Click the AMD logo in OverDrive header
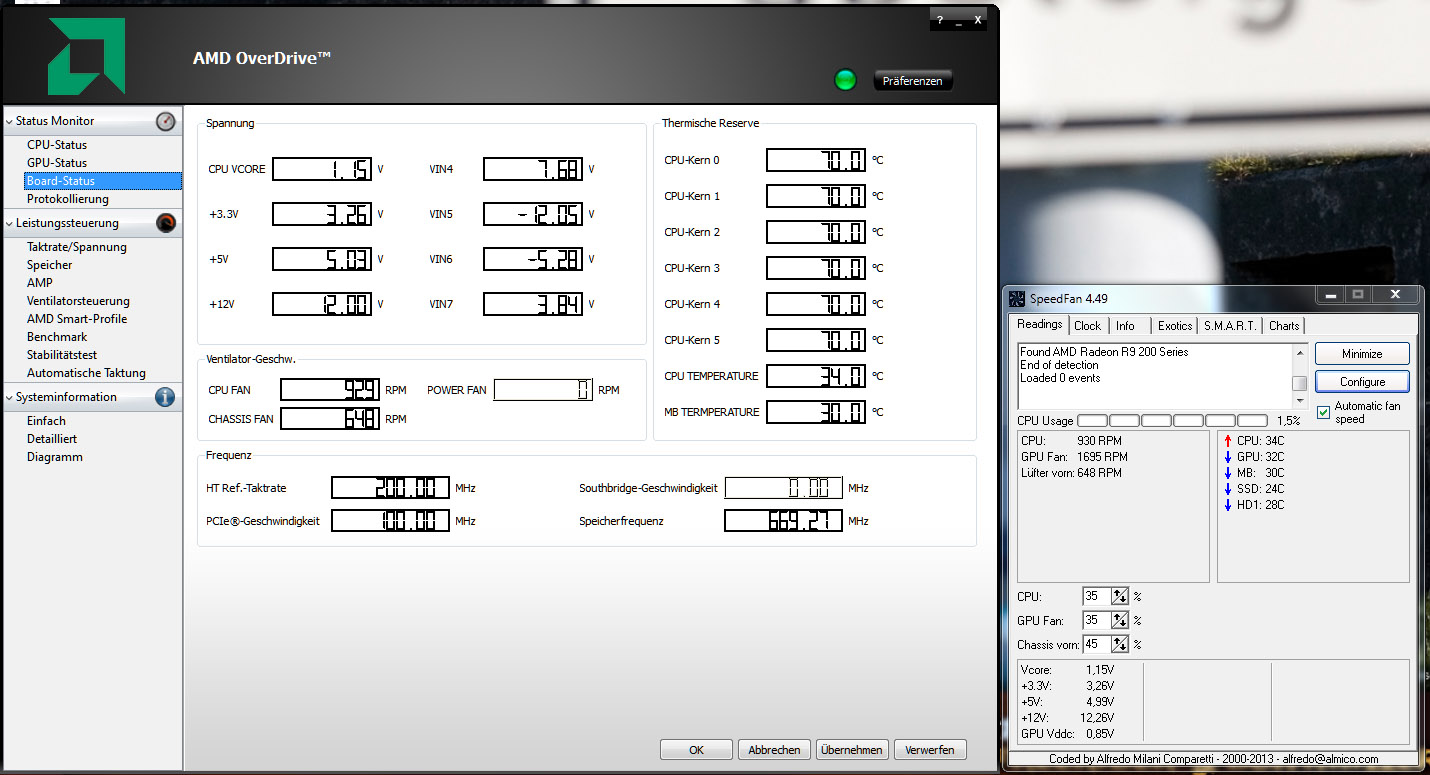 click(x=87, y=56)
